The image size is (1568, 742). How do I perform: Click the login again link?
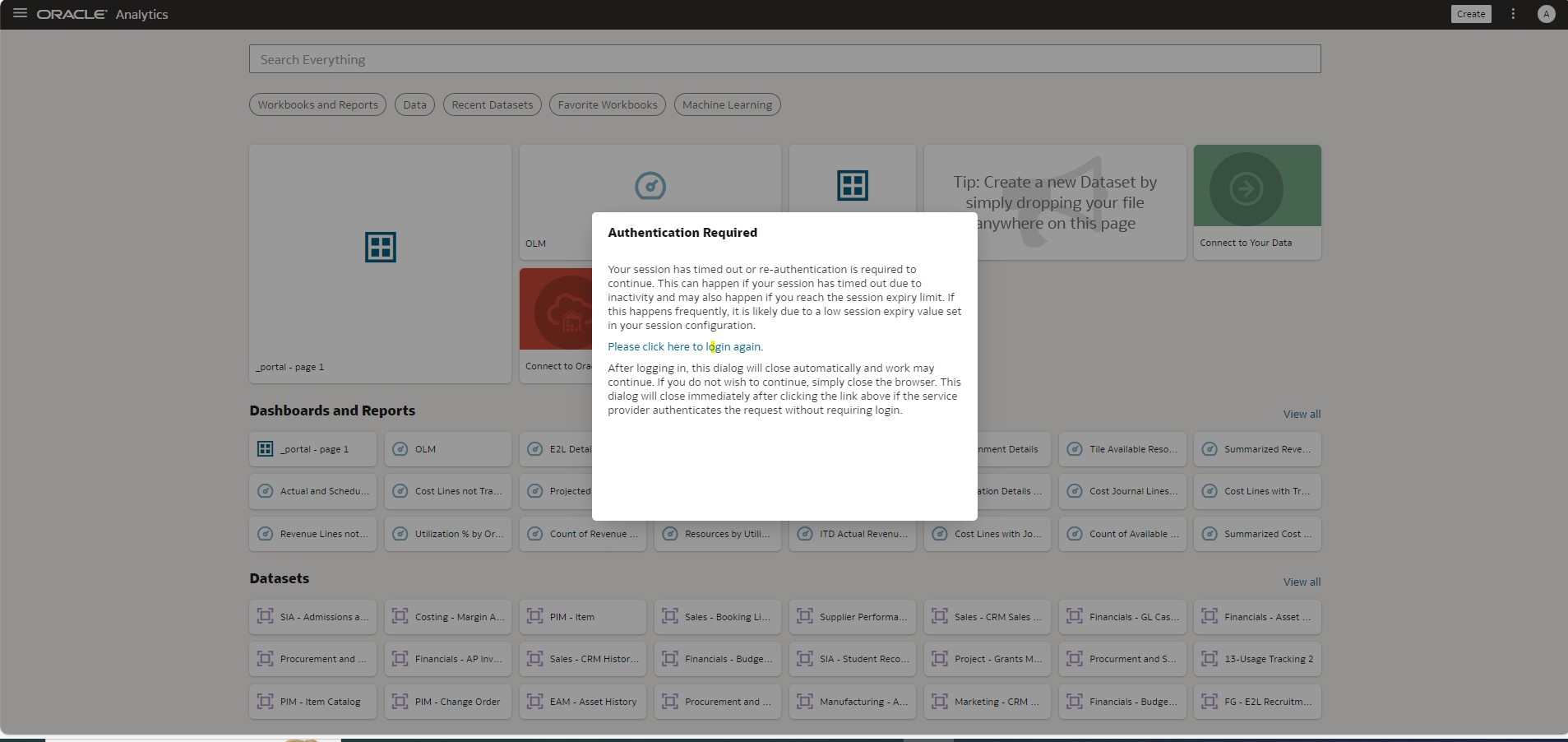pyautogui.click(x=685, y=346)
